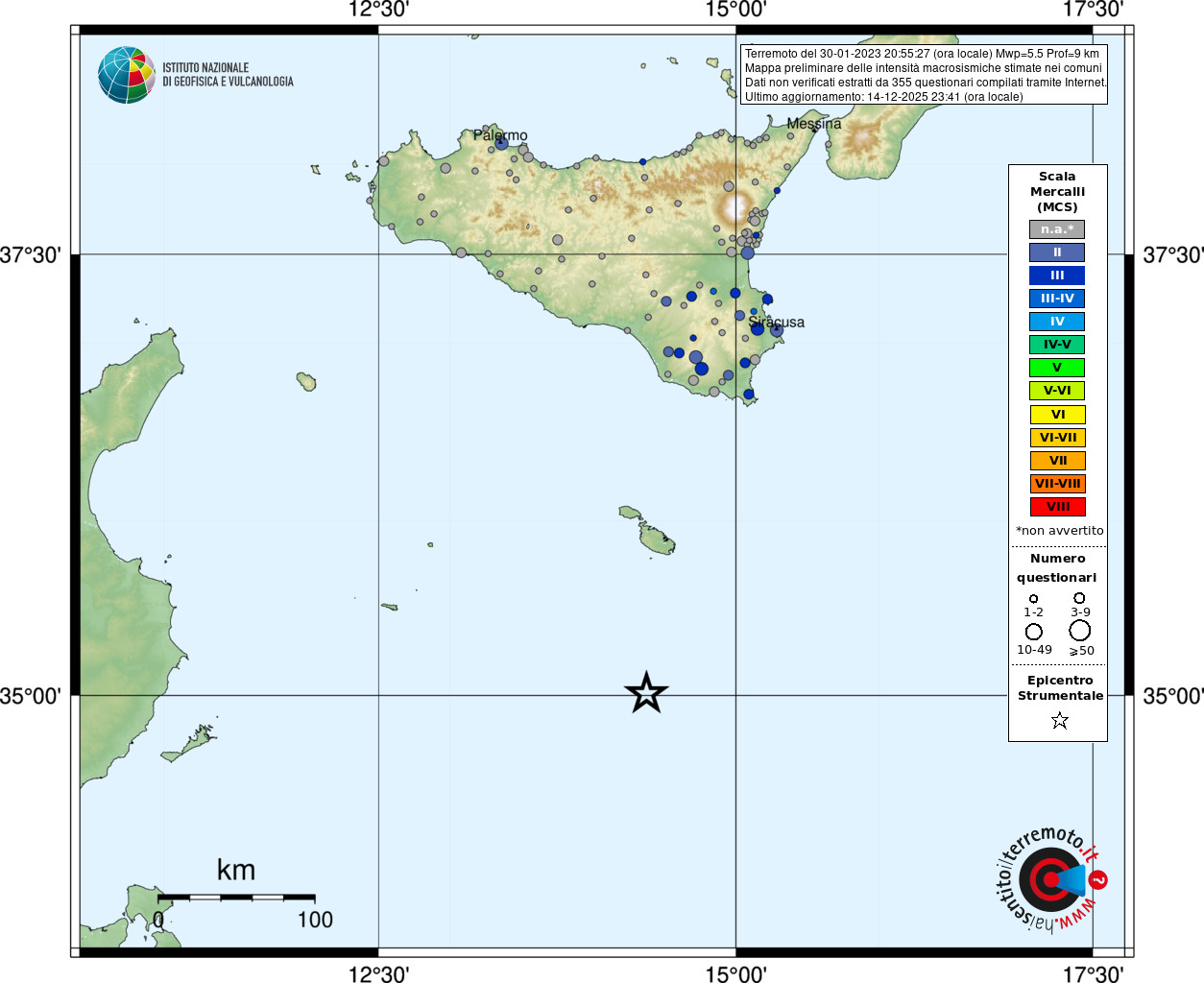The image size is (1204, 983).
Task: Click the Palermo city label
Action: pos(500,135)
